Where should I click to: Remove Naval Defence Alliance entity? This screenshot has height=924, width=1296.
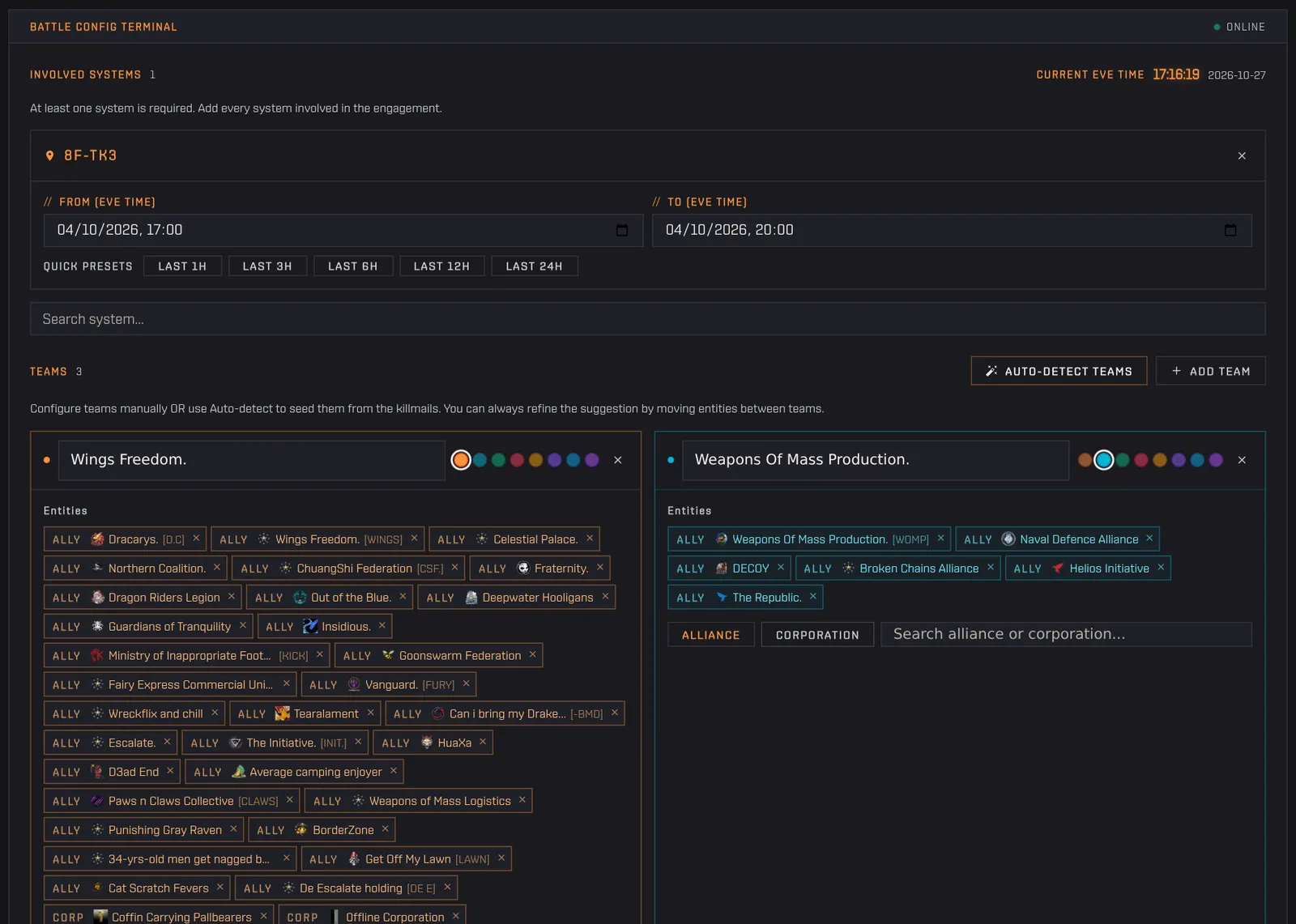click(1149, 539)
